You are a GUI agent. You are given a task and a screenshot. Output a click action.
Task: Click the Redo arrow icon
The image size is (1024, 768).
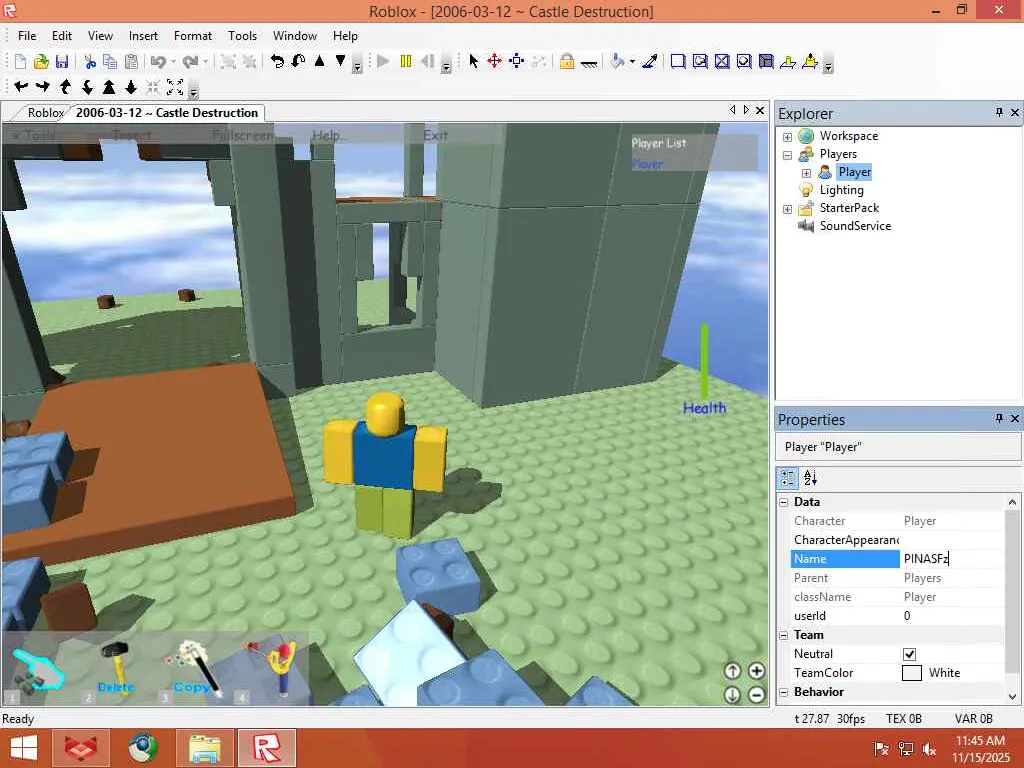coord(190,62)
